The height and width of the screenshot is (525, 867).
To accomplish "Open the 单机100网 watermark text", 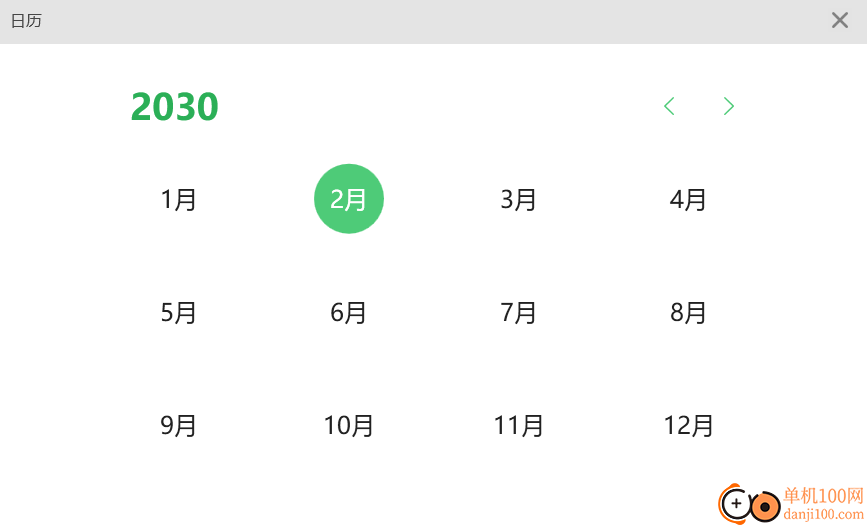I will (x=823, y=495).
